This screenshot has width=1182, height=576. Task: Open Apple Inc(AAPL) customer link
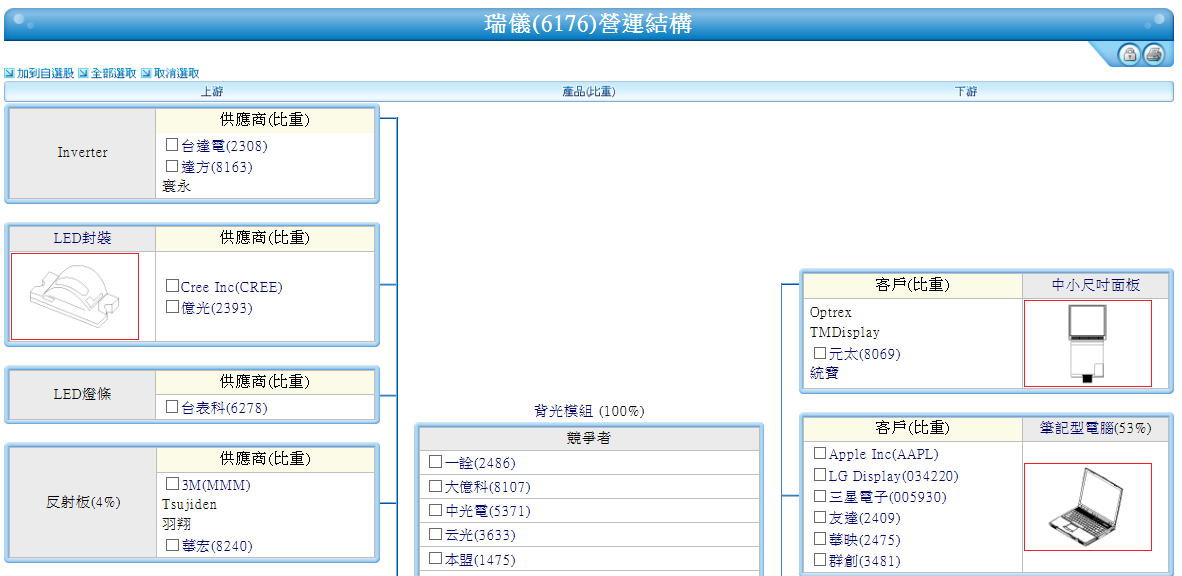point(883,455)
